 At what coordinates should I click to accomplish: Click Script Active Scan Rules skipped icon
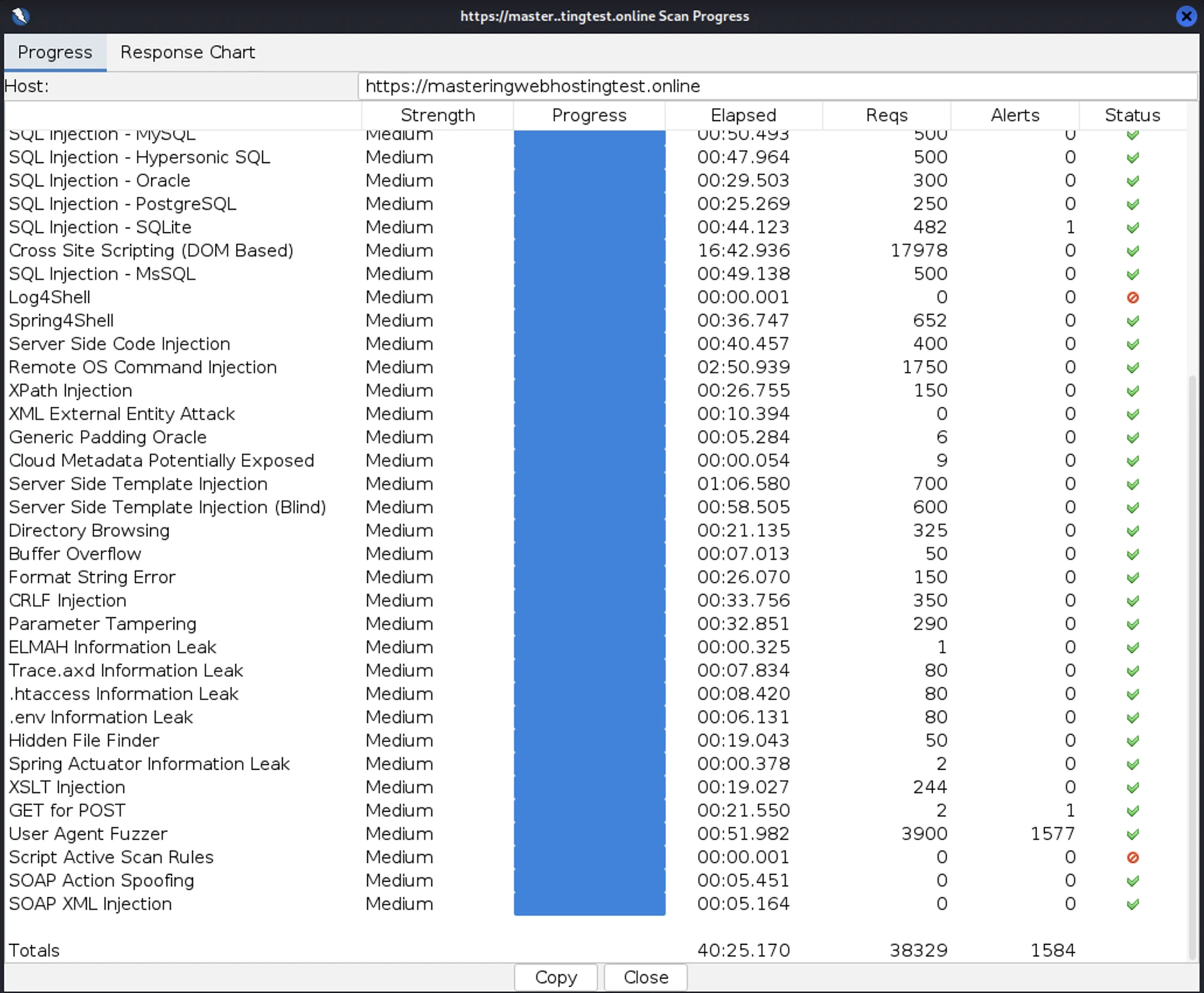pyautogui.click(x=1132, y=857)
